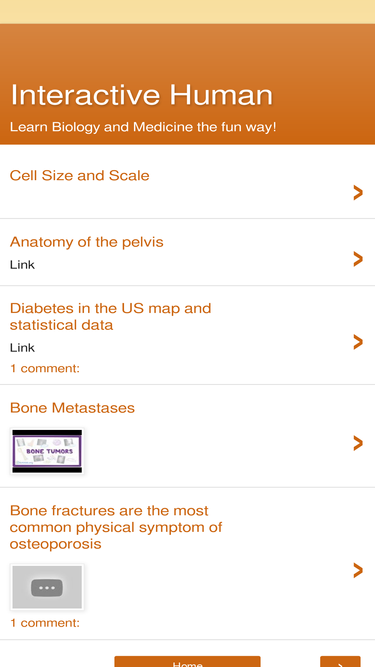375x667 pixels.
Task: Click the Home button at bottom
Action: point(188,662)
